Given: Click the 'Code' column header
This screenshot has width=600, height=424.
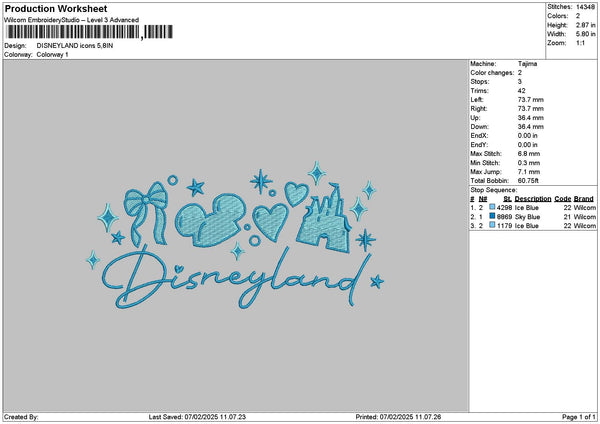Looking at the screenshot, I should coord(562,199).
